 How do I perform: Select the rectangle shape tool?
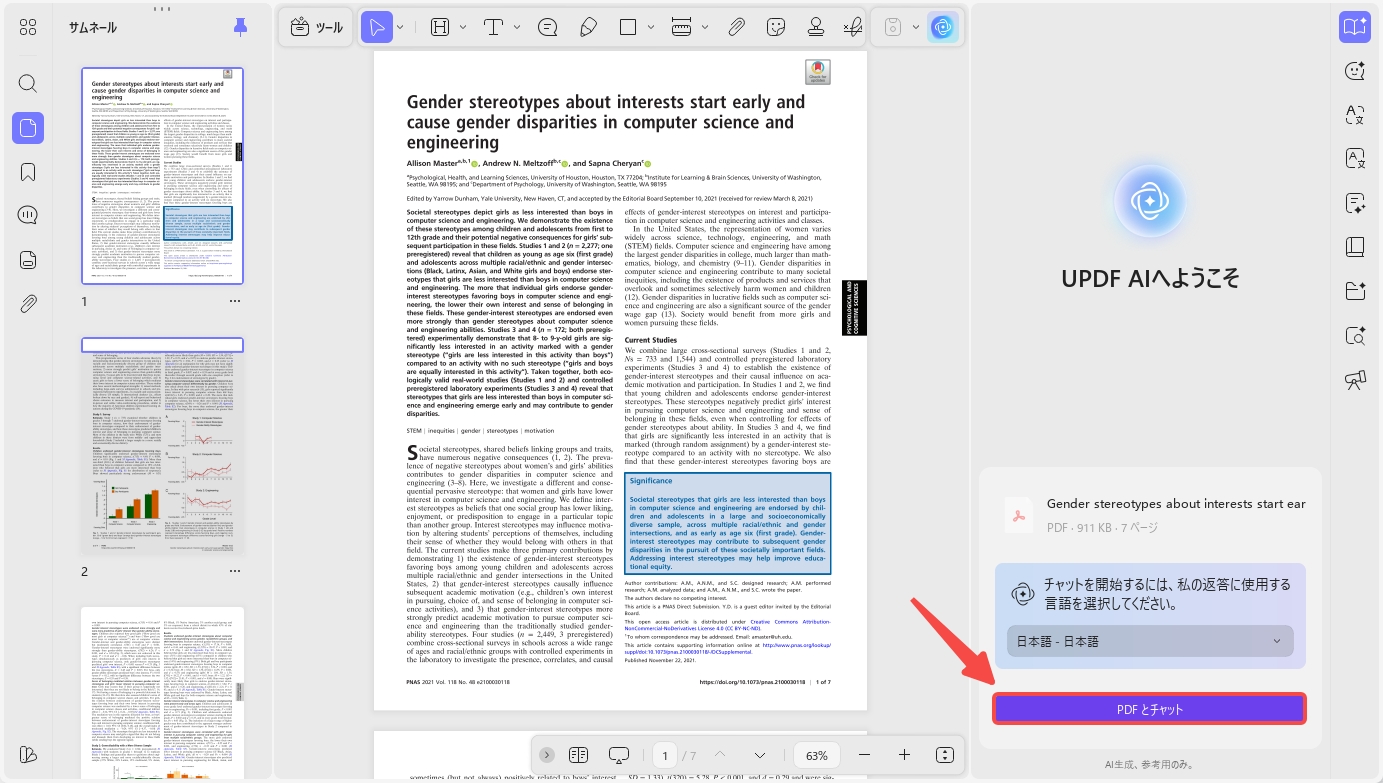click(x=628, y=27)
